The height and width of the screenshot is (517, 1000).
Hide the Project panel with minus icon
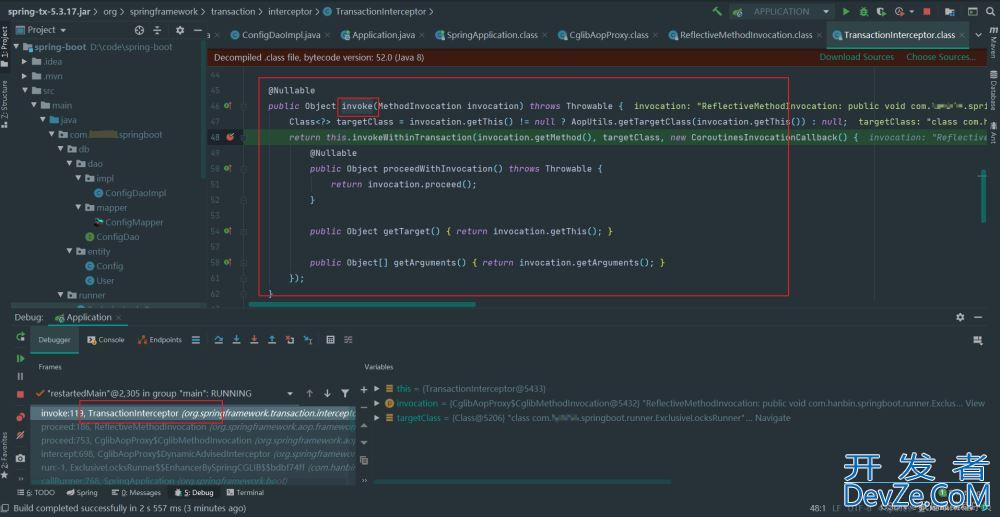[198, 30]
